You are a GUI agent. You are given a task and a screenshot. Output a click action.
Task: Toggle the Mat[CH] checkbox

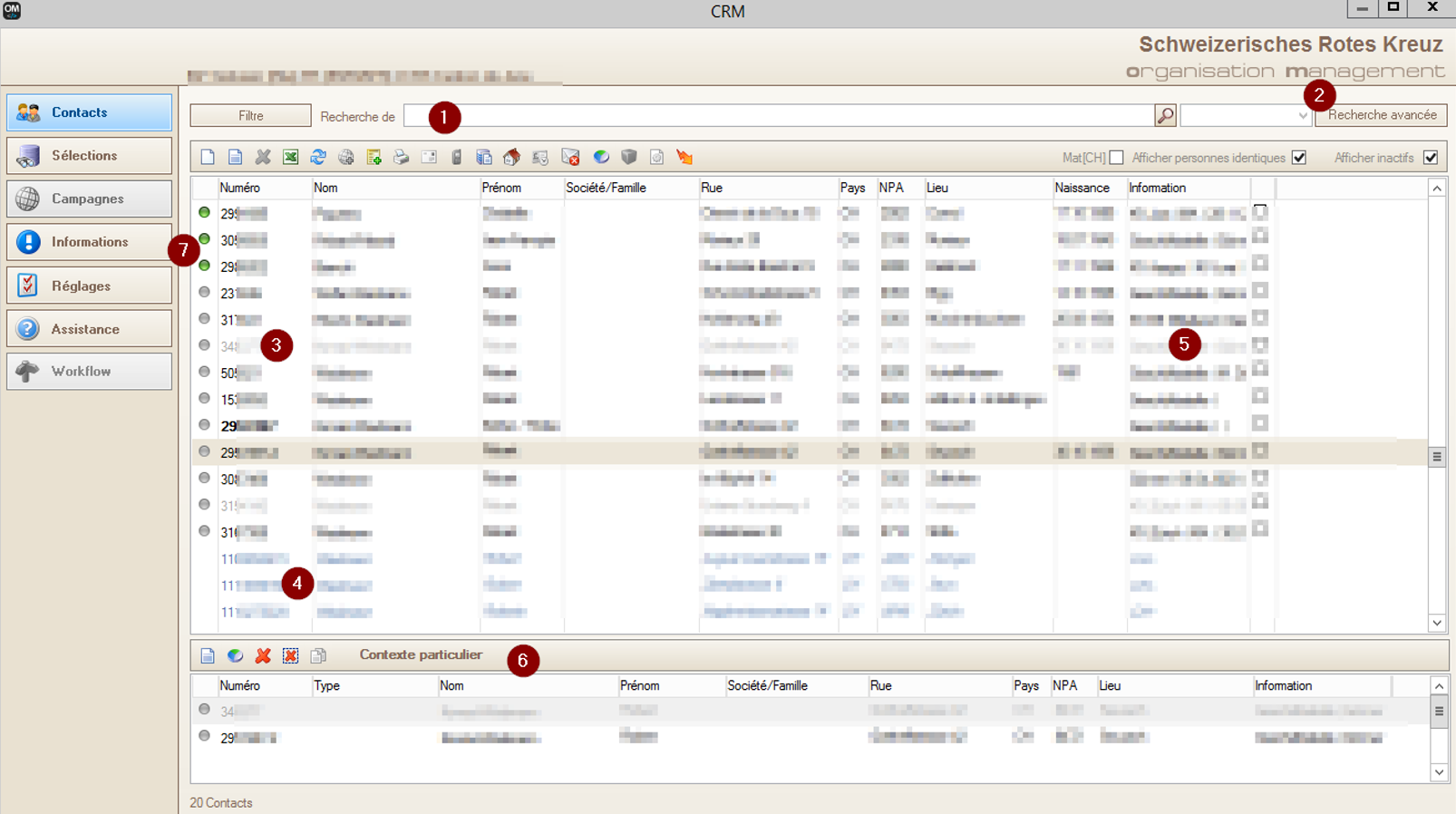coord(1116,158)
